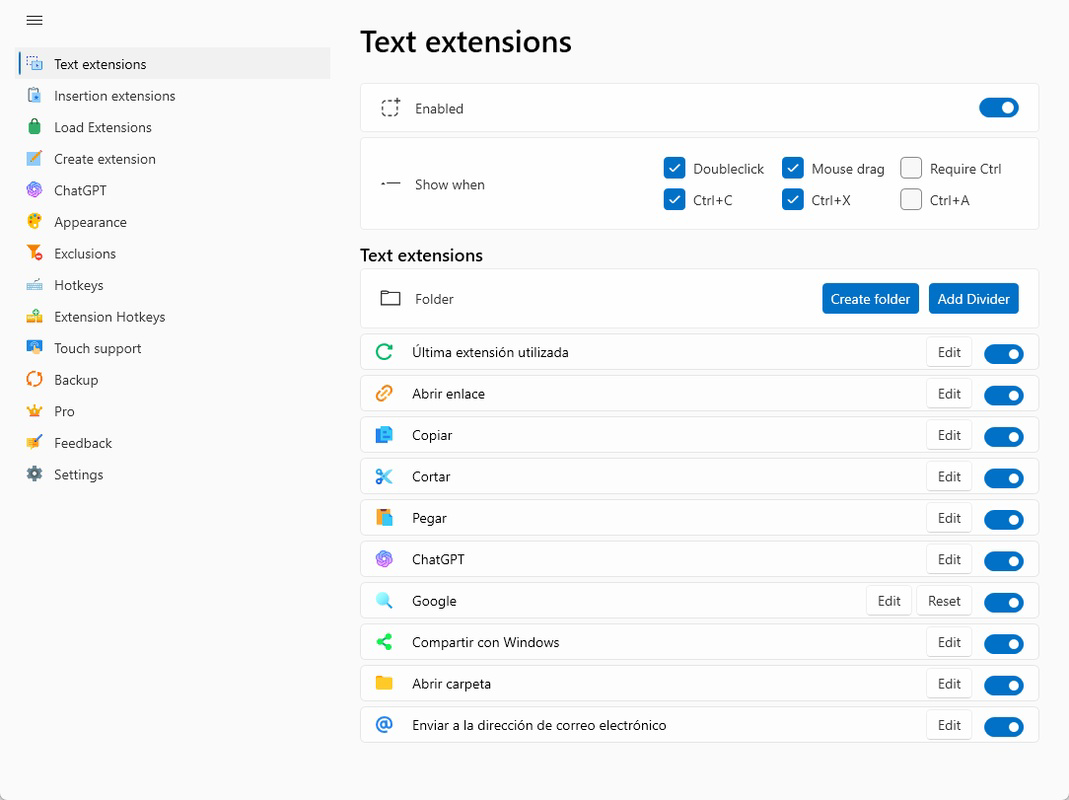
Task: Uncheck the Ctrl+X checkbox
Action: click(x=793, y=199)
